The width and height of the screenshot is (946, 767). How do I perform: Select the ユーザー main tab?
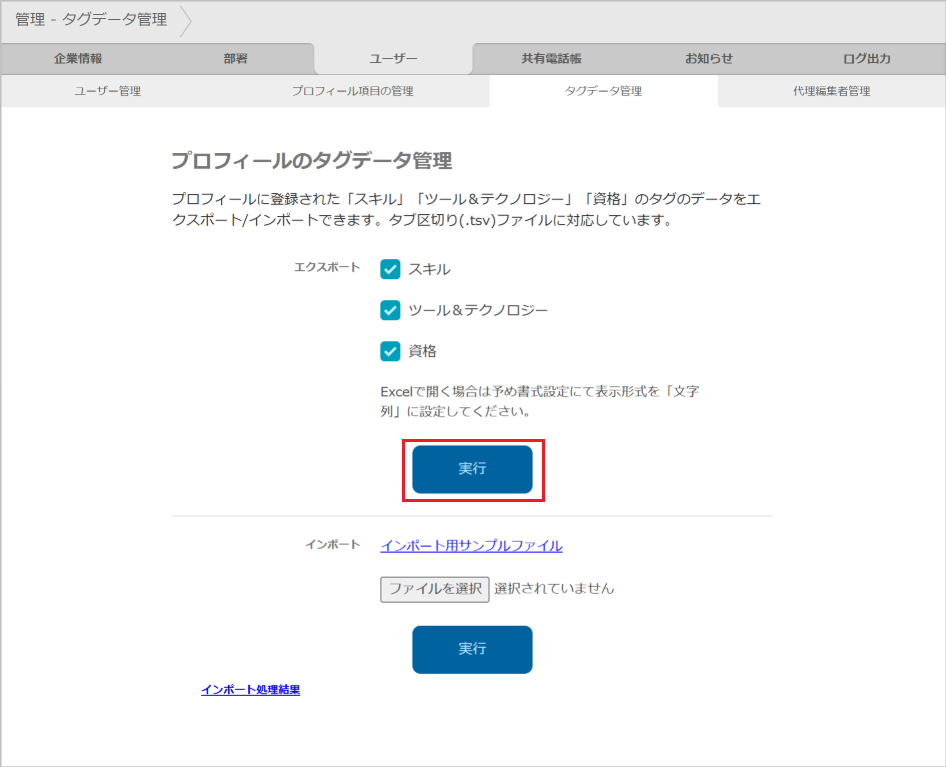393,59
